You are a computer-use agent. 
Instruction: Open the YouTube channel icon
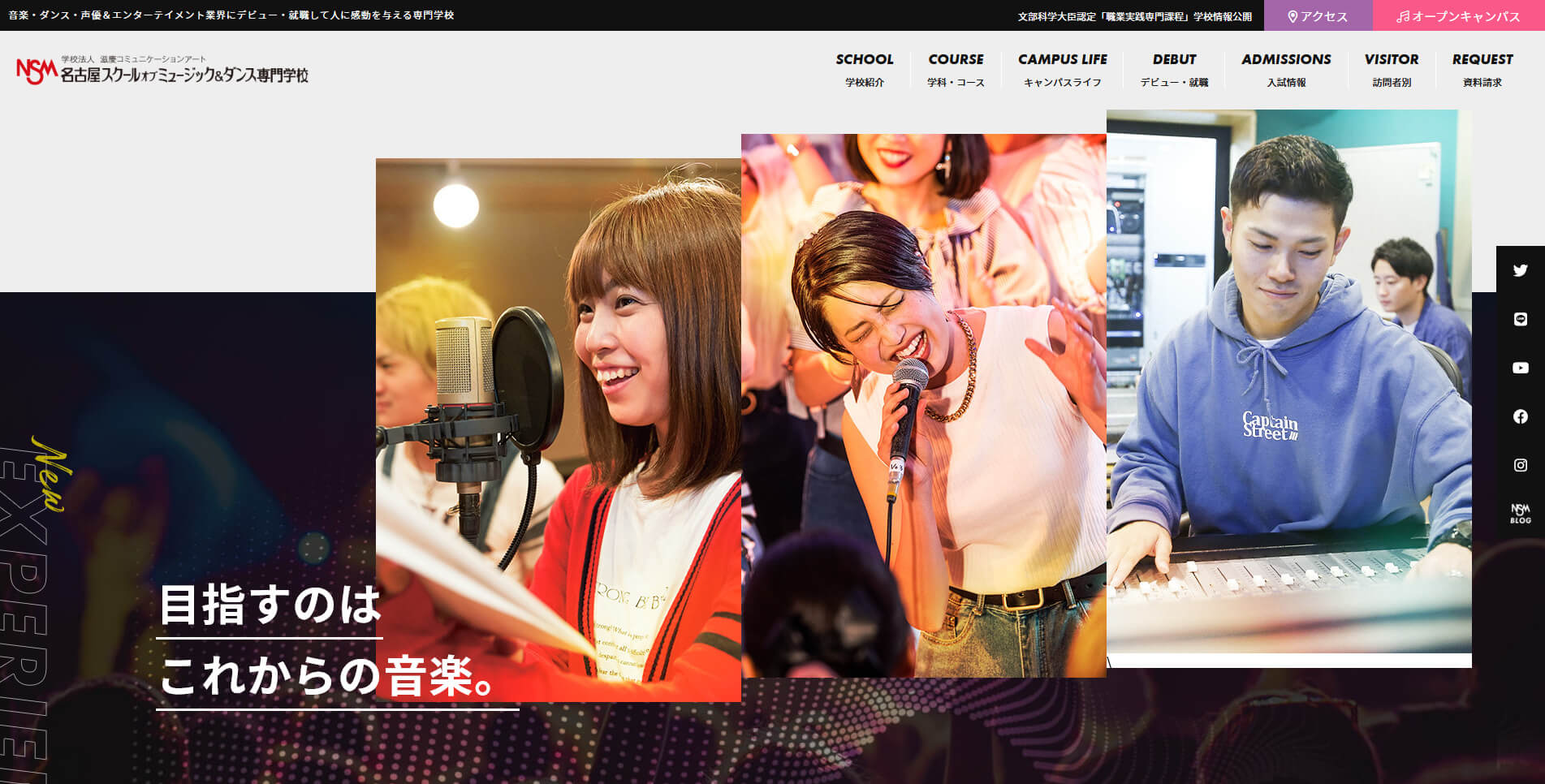pos(1521,368)
